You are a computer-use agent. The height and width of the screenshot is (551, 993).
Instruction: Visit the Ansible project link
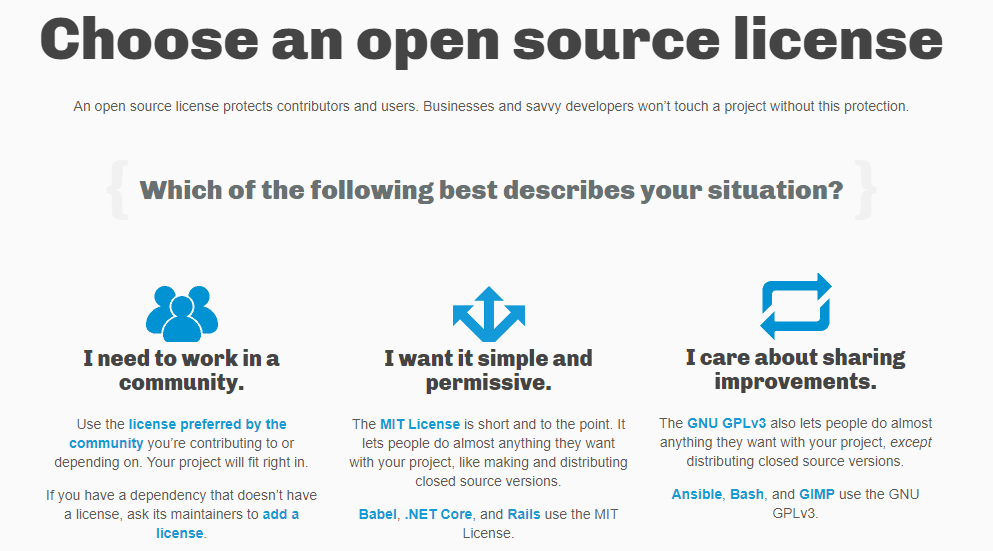coord(696,495)
